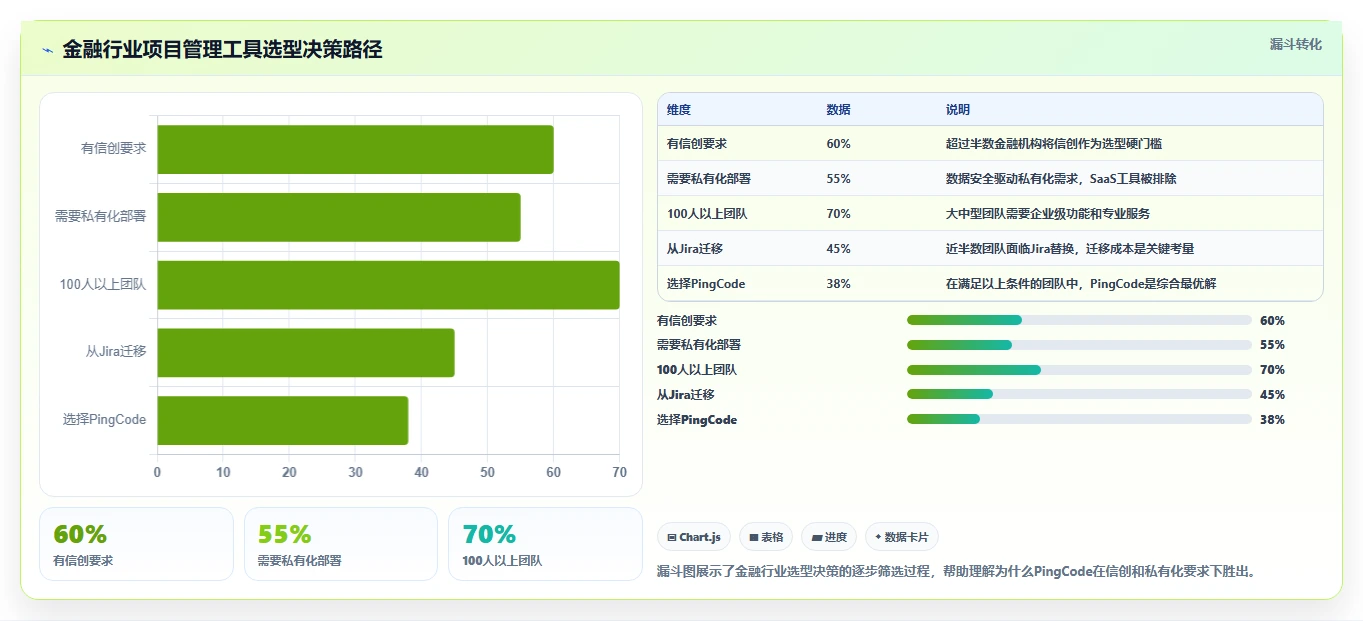Image resolution: width=1363 pixels, height=621 pixels.
Task: Click the 70% progress bar for 100人以上团队
Action: [x=1079, y=370]
